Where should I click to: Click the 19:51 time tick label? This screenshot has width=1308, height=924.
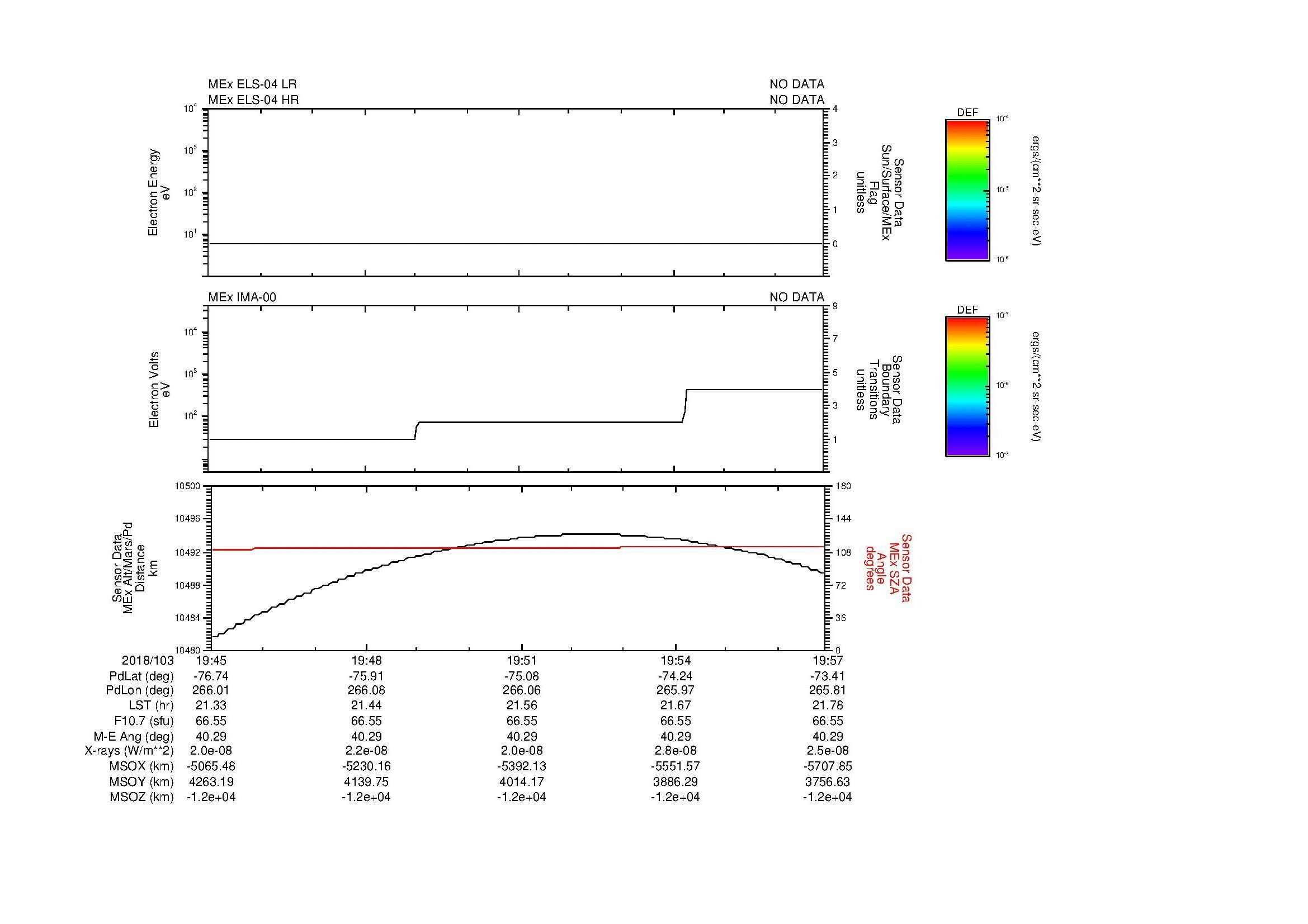point(521,660)
